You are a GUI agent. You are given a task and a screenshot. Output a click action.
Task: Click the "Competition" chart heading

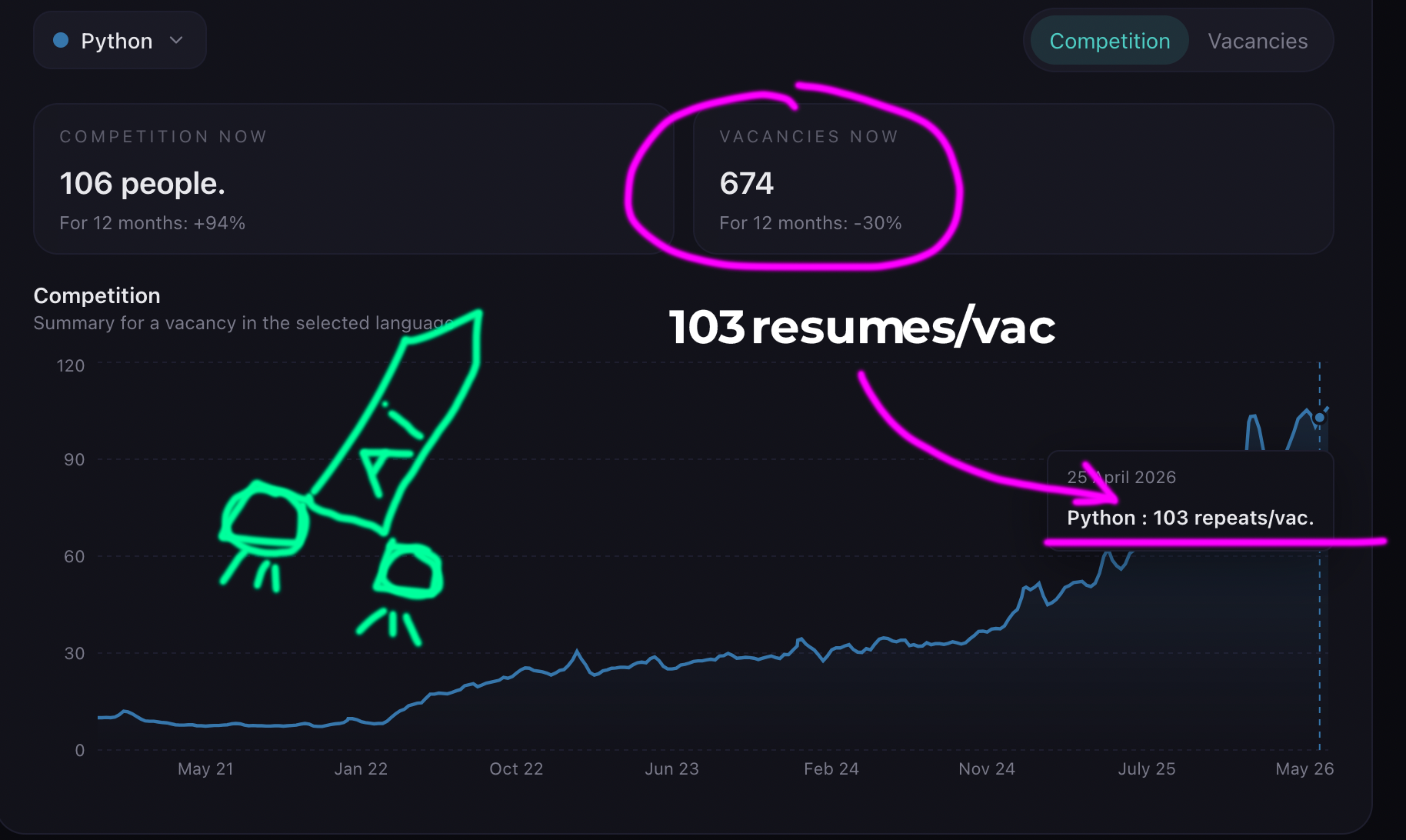[97, 295]
